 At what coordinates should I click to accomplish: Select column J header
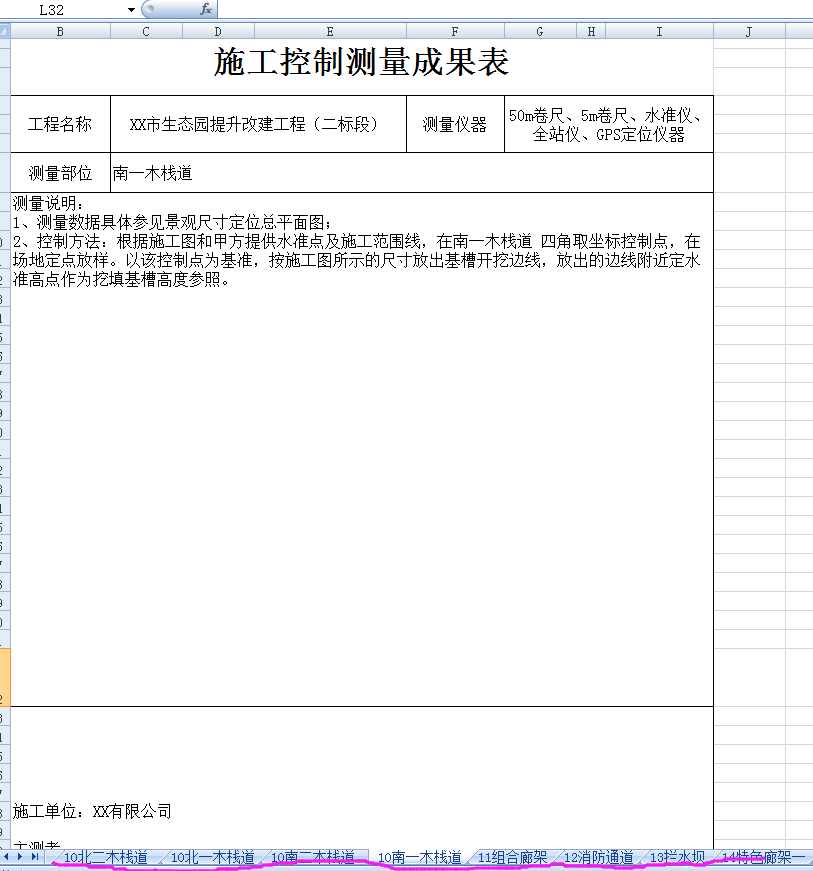click(749, 32)
